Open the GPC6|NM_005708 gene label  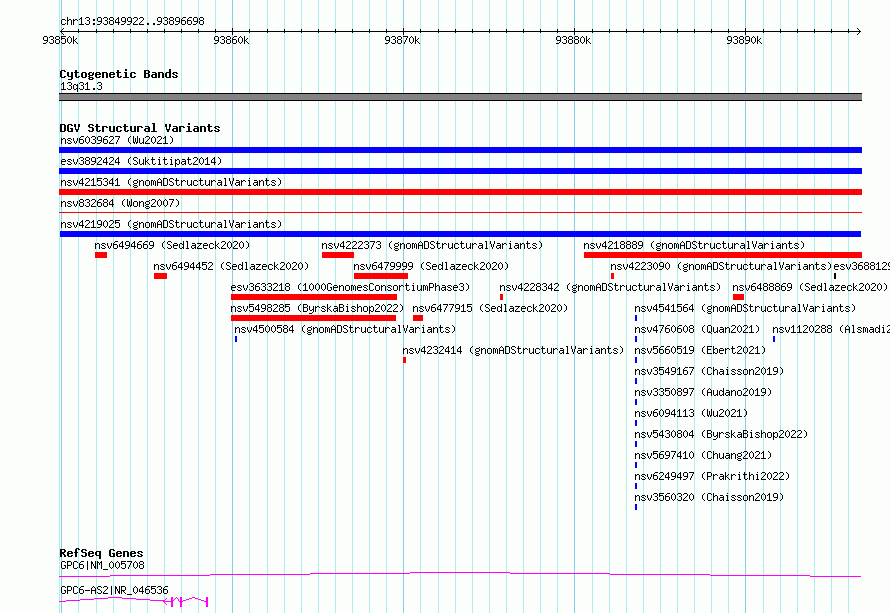click(102, 565)
